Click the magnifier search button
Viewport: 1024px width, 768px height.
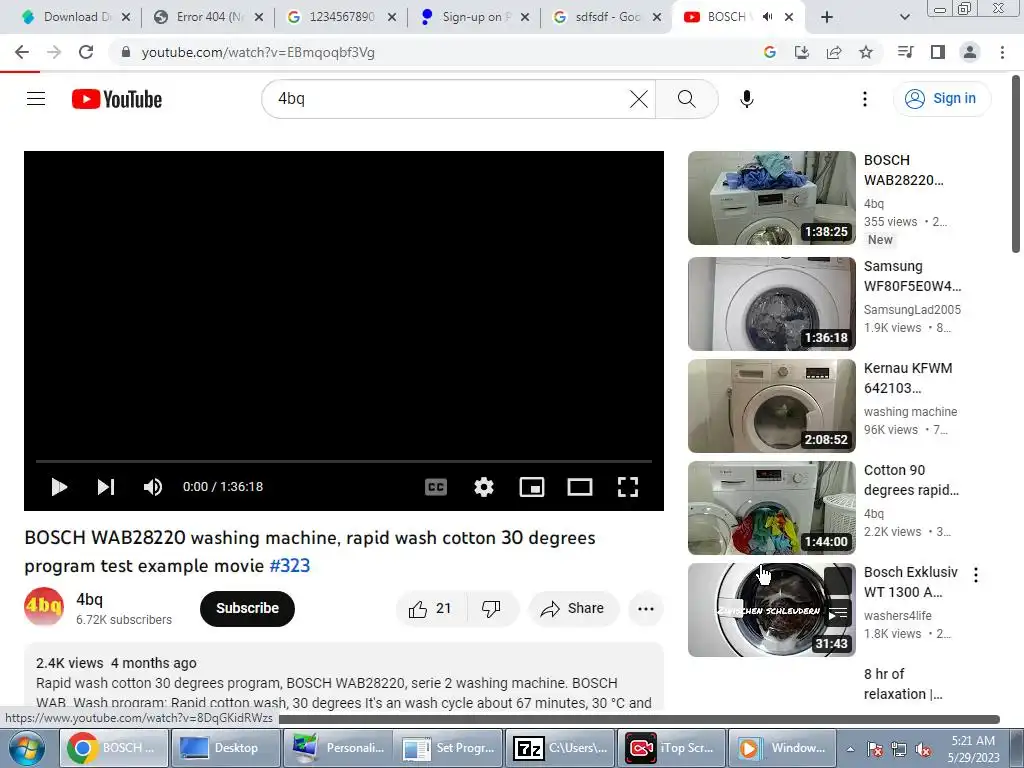click(x=686, y=99)
